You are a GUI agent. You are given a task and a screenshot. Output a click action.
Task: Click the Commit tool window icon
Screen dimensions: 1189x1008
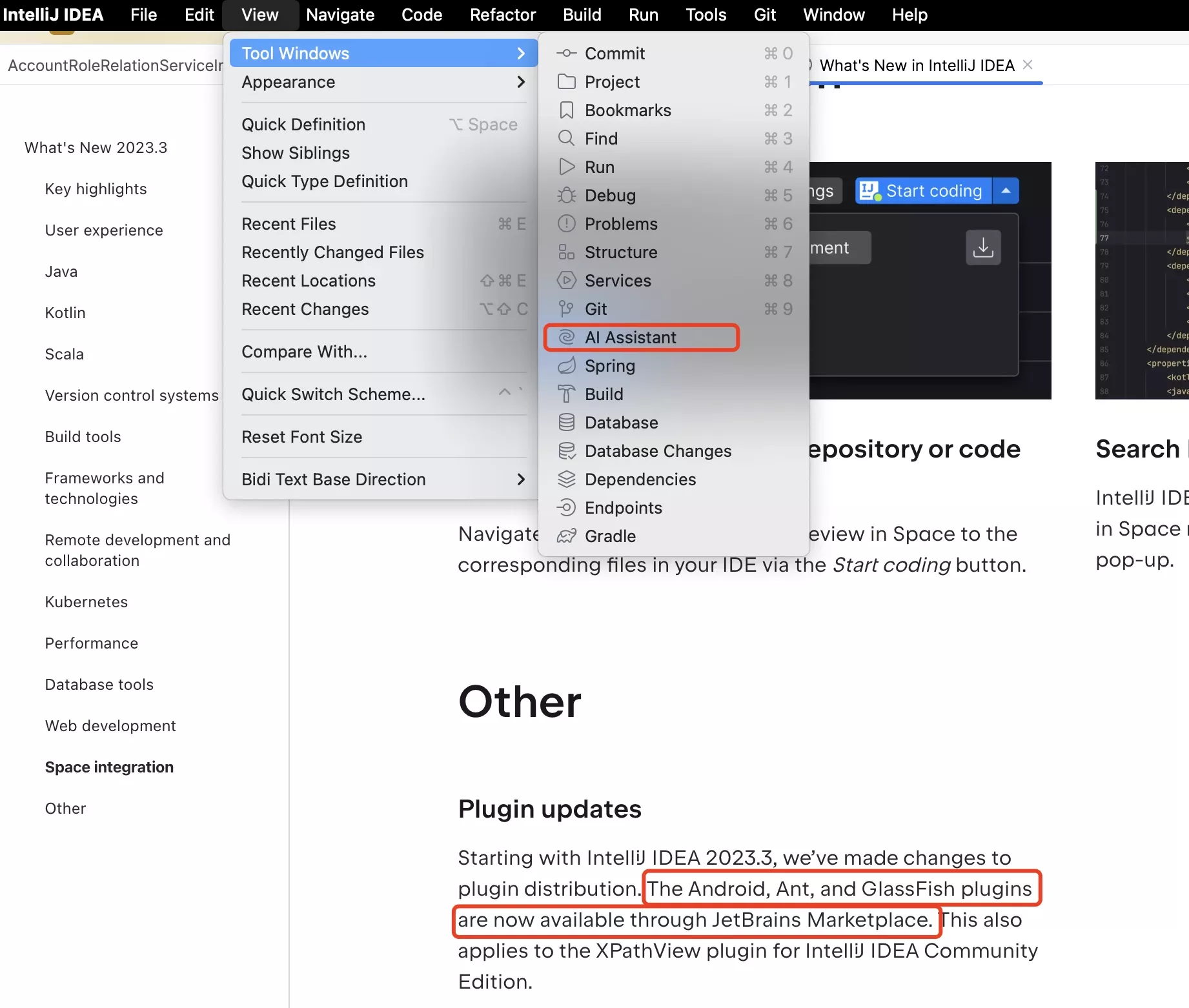pyautogui.click(x=566, y=54)
